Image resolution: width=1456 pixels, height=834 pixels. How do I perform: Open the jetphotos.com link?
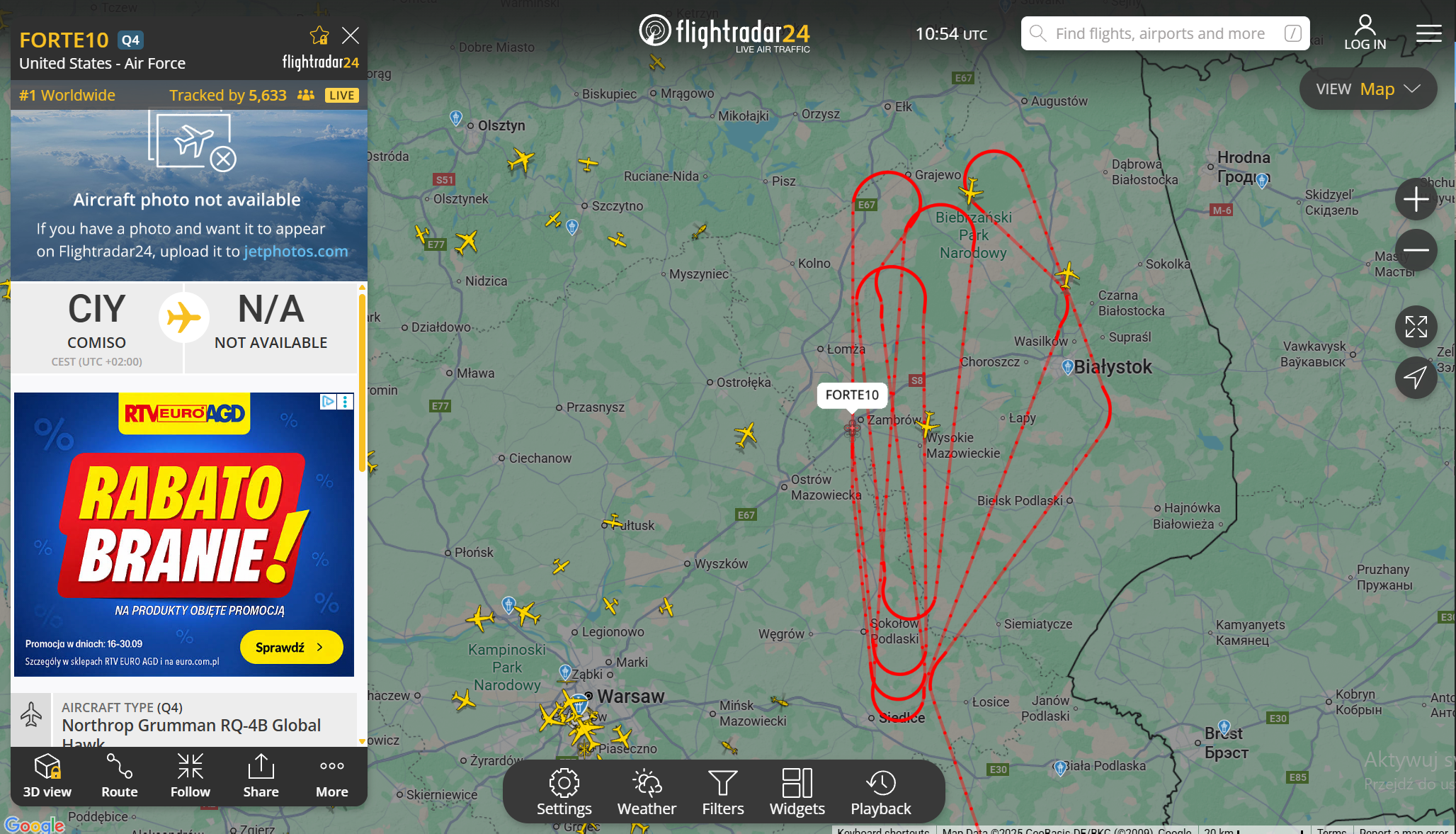[x=296, y=251]
